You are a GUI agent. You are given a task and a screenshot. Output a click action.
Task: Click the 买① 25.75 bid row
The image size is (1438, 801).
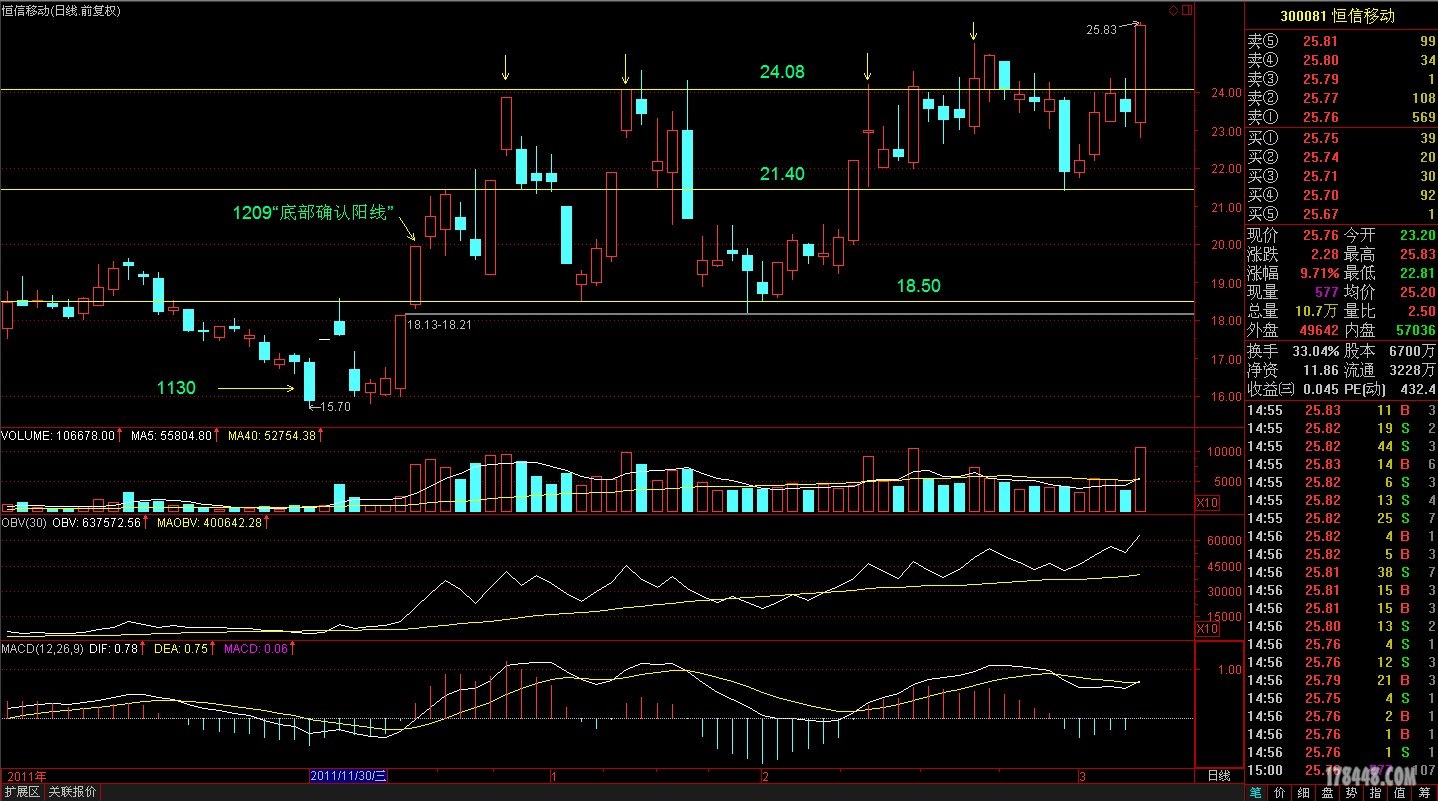(x=1340, y=138)
